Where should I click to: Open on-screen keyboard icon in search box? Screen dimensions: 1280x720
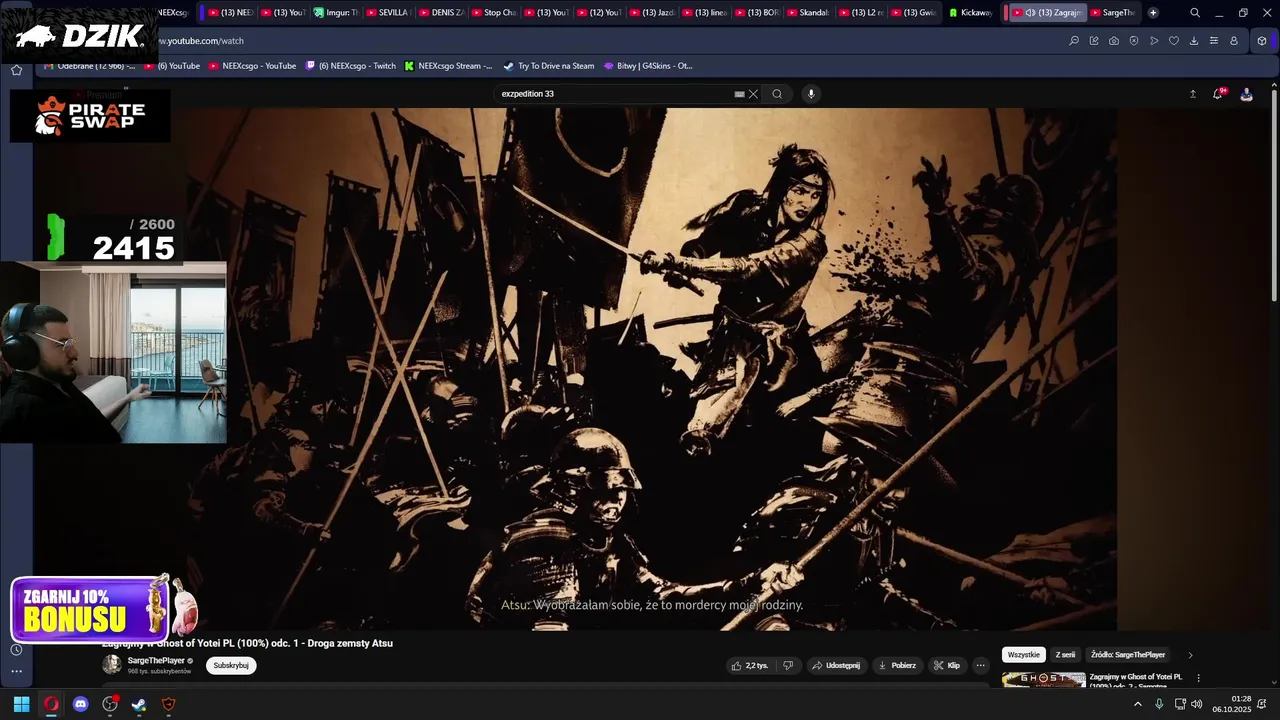739,94
